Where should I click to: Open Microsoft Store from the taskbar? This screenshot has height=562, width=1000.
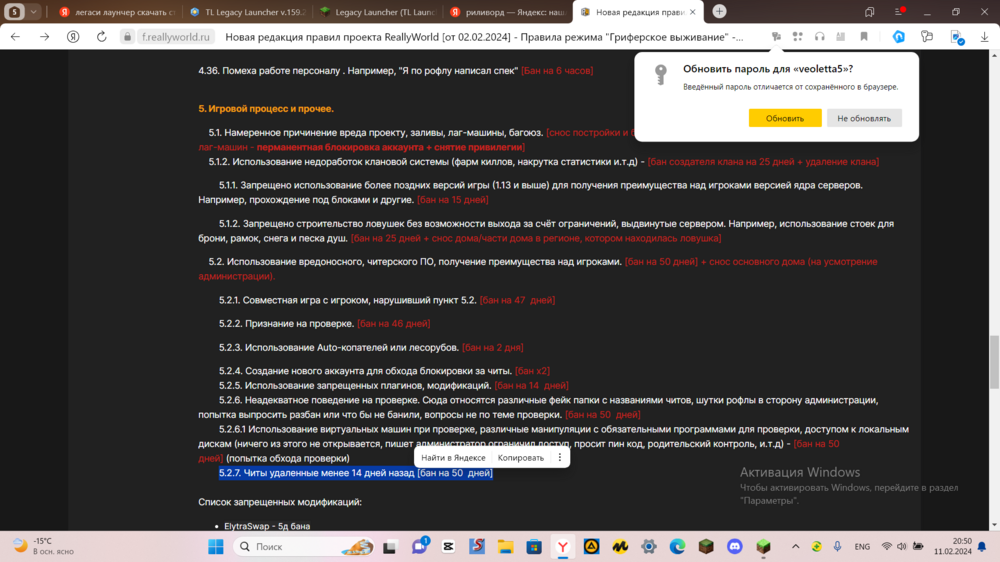(534, 547)
